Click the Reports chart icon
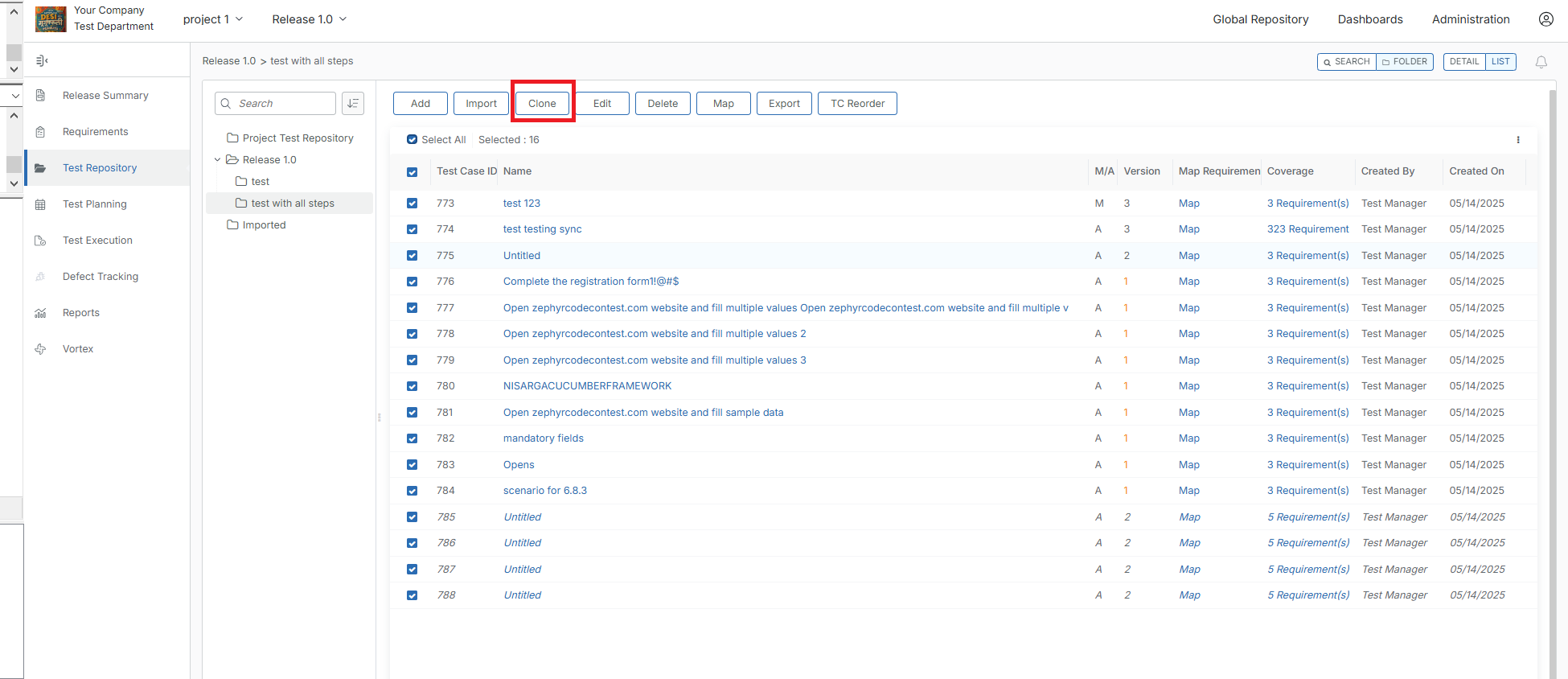This screenshot has width=1568, height=679. point(40,313)
